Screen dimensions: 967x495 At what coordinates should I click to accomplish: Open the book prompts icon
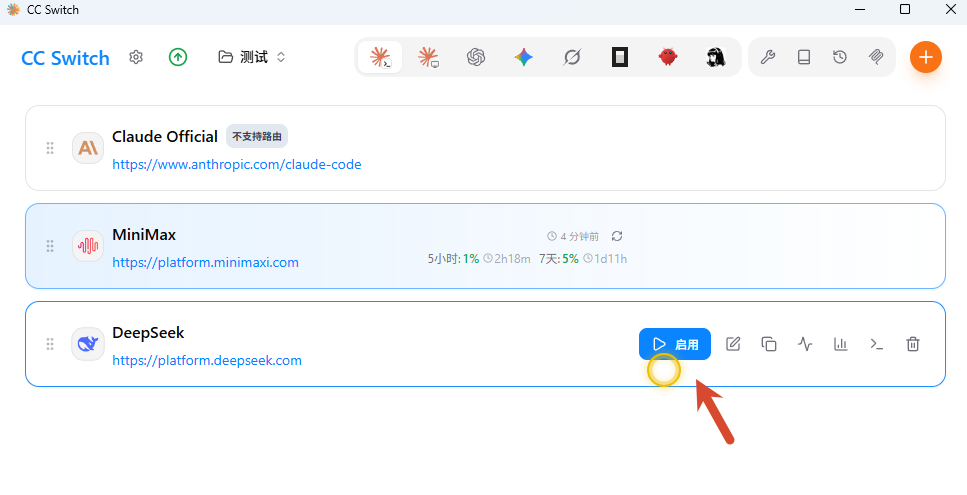pos(804,57)
